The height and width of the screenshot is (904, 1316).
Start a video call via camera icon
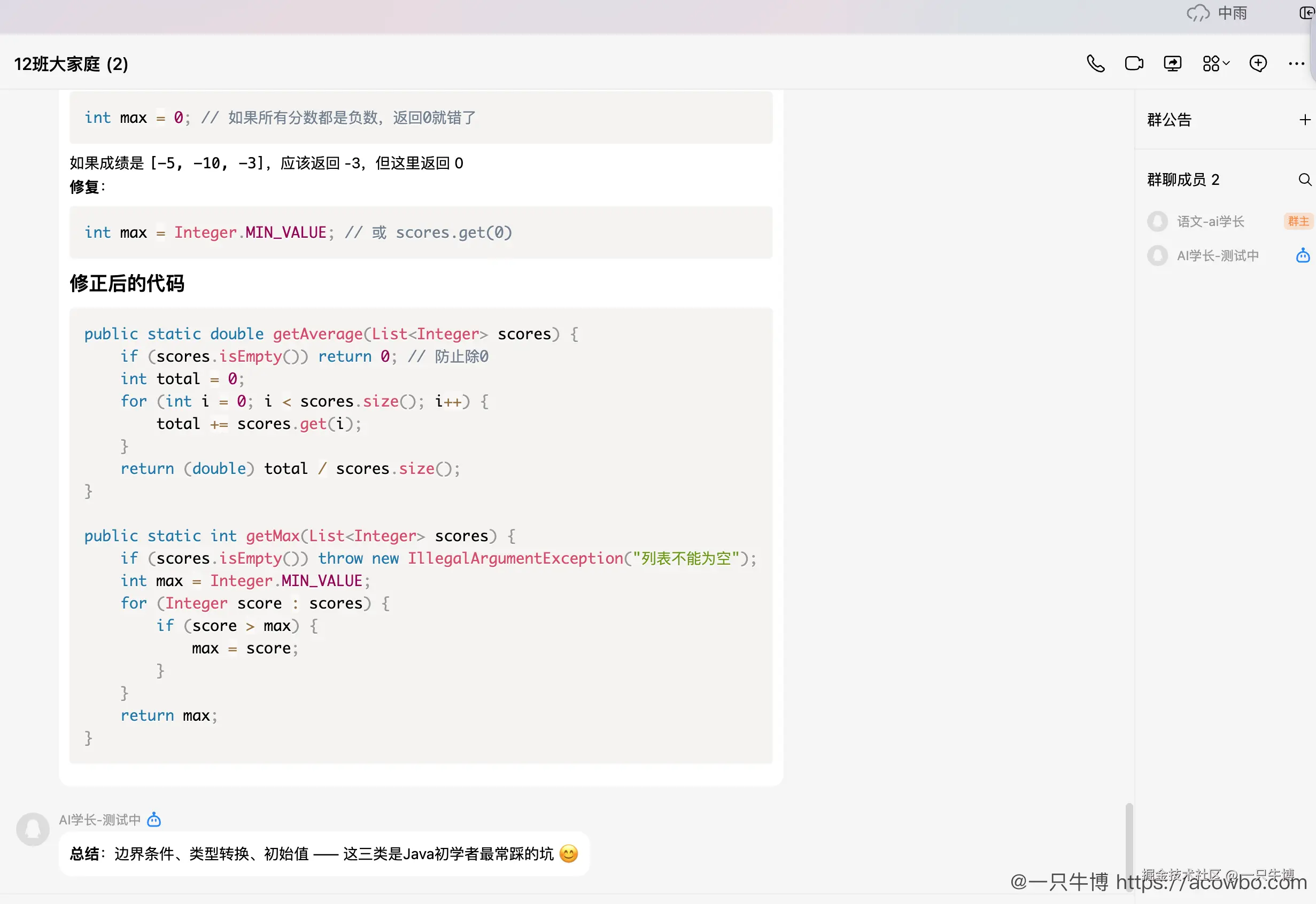coord(1134,64)
